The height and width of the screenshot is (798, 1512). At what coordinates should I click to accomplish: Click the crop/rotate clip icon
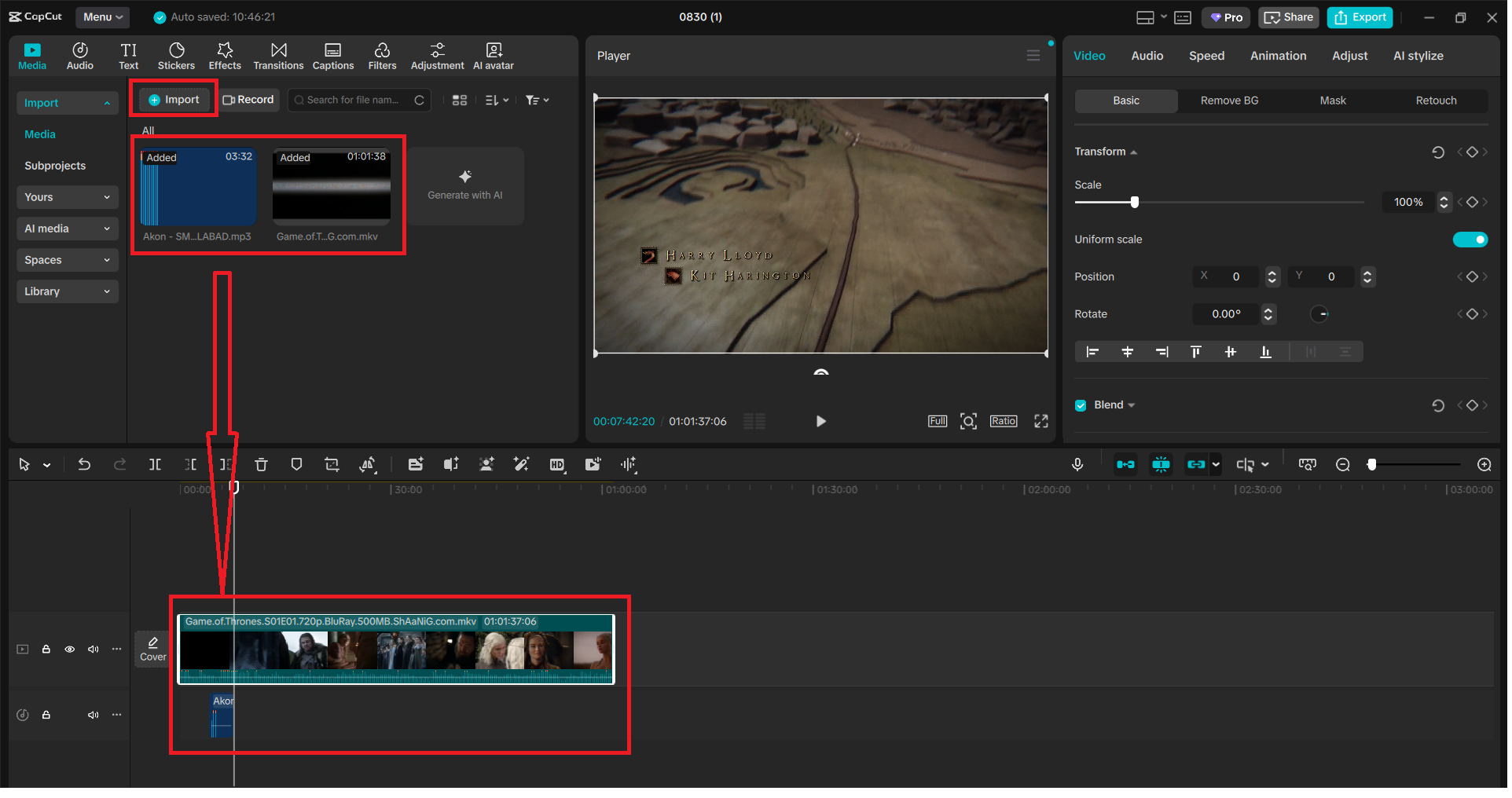[332, 465]
